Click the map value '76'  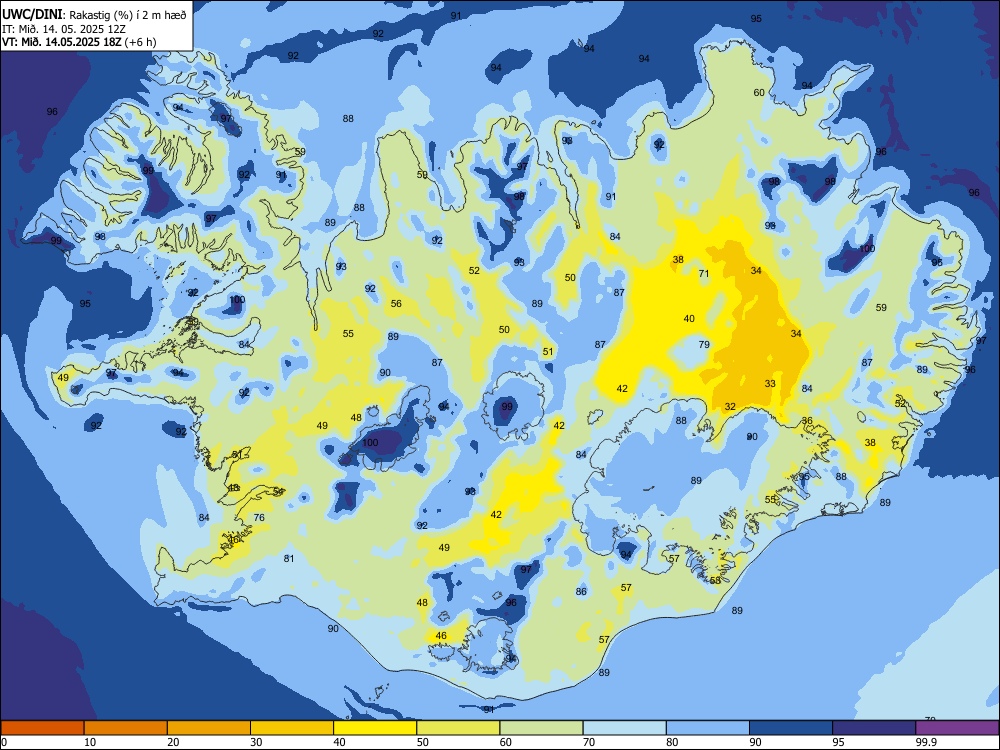pos(259,517)
